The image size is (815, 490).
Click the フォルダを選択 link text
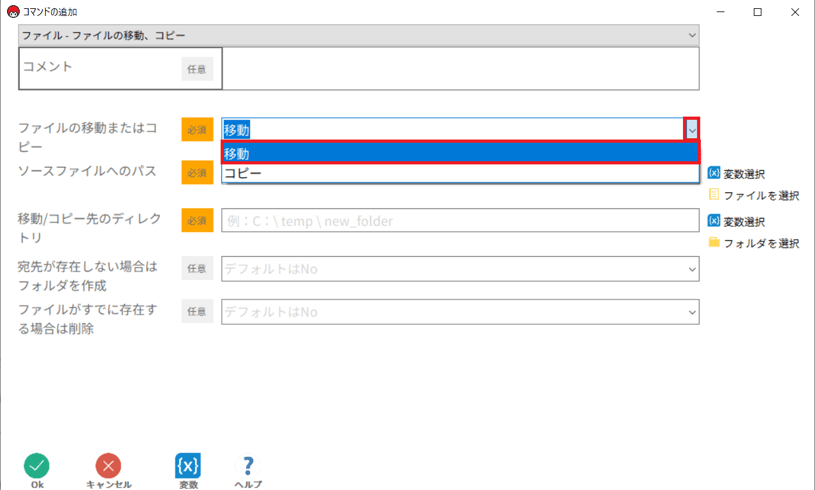pyautogui.click(x=761, y=243)
